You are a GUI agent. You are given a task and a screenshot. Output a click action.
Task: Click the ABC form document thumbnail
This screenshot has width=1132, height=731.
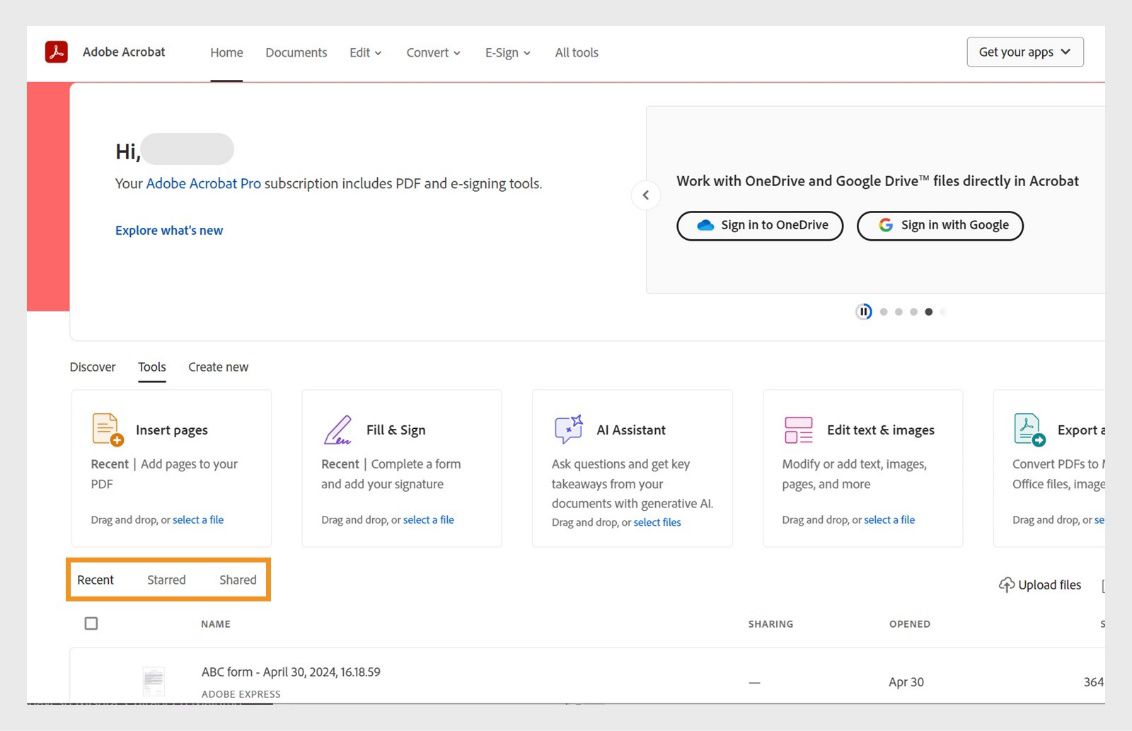click(154, 680)
